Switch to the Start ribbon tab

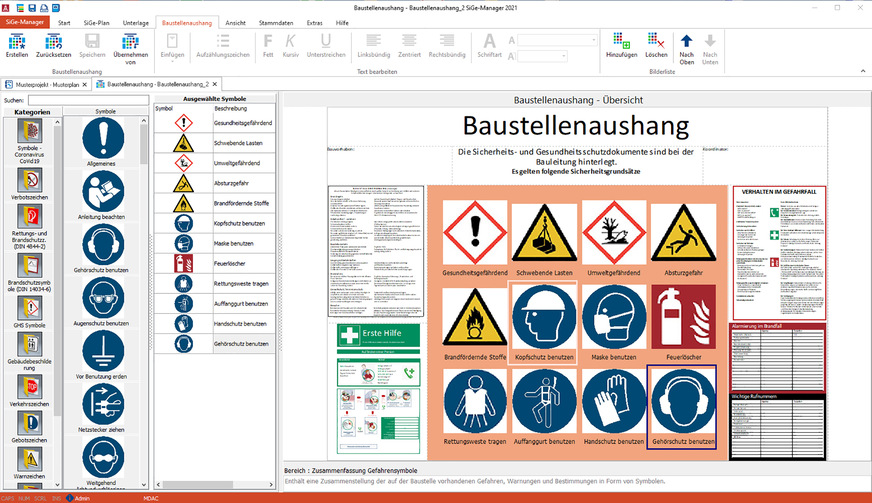pos(64,23)
